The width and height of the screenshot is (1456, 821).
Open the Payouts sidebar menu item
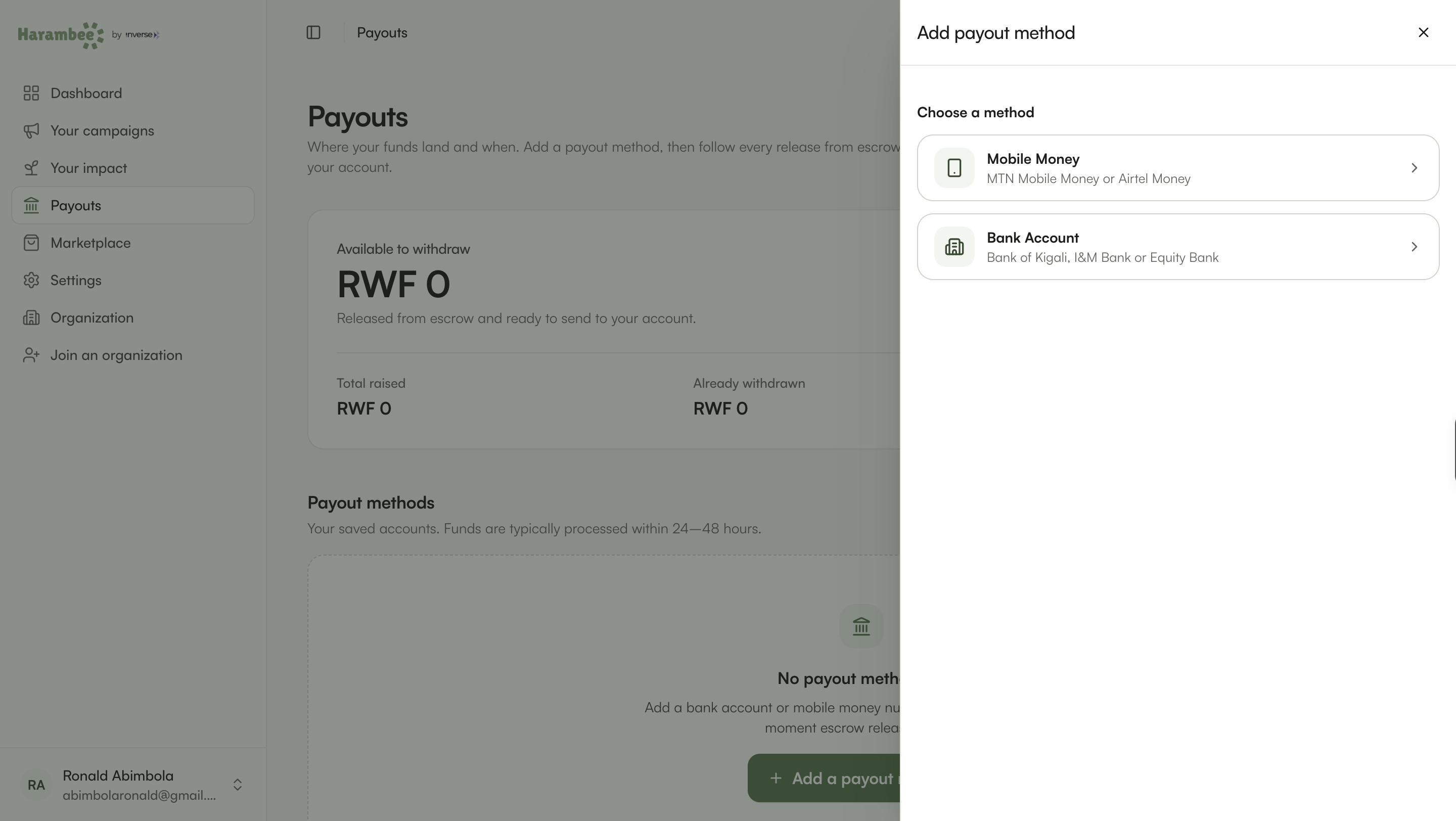click(x=133, y=206)
